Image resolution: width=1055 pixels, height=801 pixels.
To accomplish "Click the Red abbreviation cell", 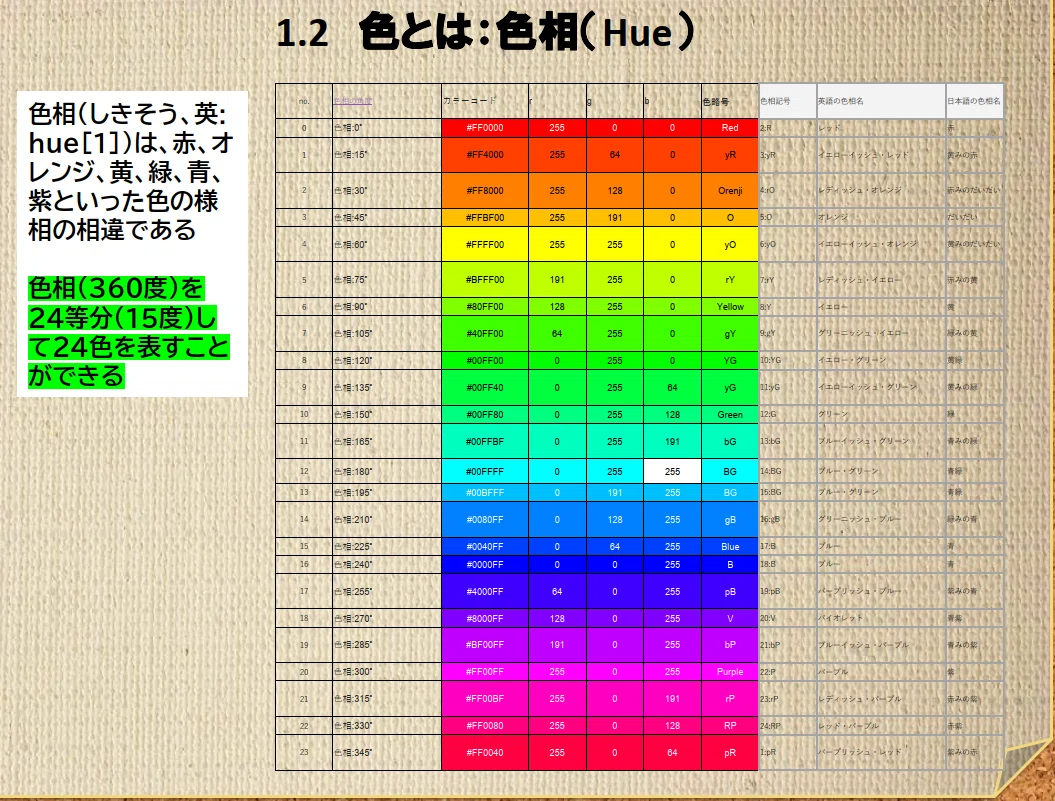I will point(730,128).
